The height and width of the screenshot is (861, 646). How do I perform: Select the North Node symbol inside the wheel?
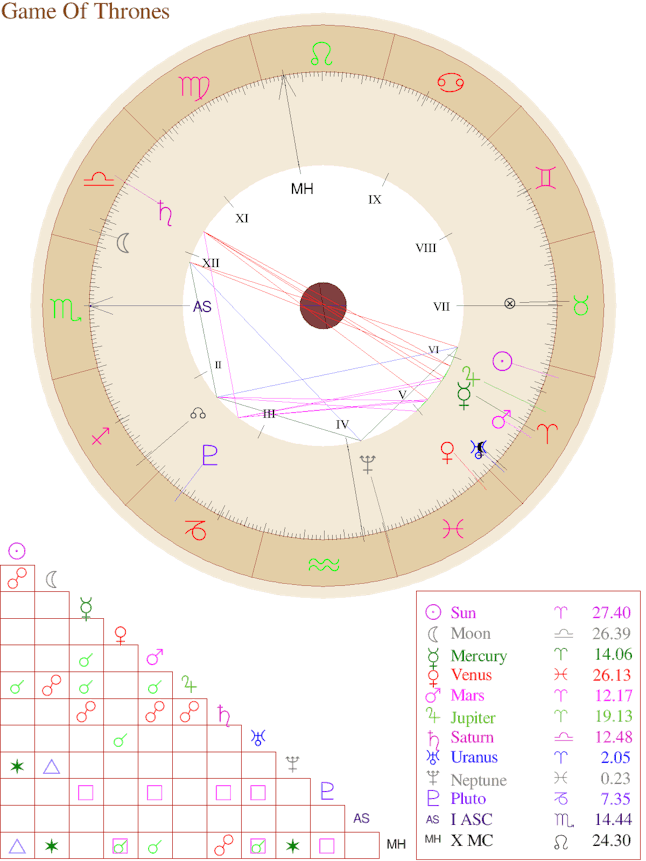pyautogui.click(x=197, y=412)
